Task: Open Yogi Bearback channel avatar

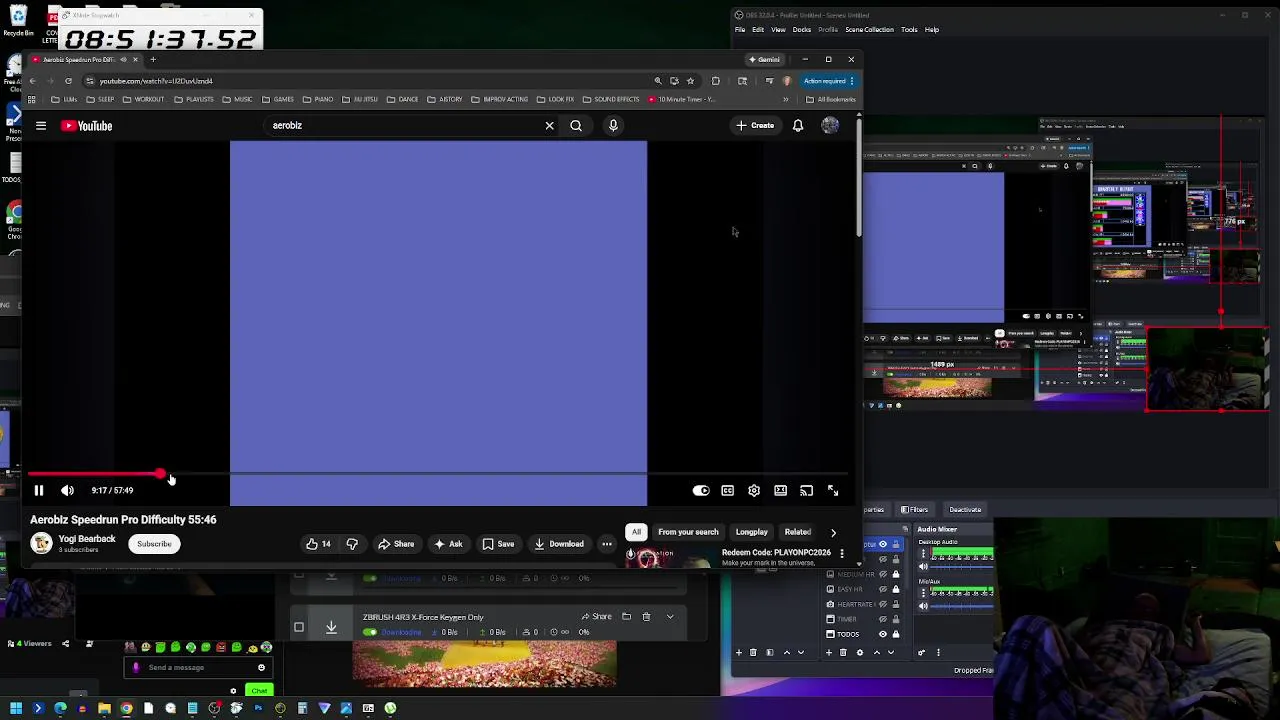Action: (41, 543)
